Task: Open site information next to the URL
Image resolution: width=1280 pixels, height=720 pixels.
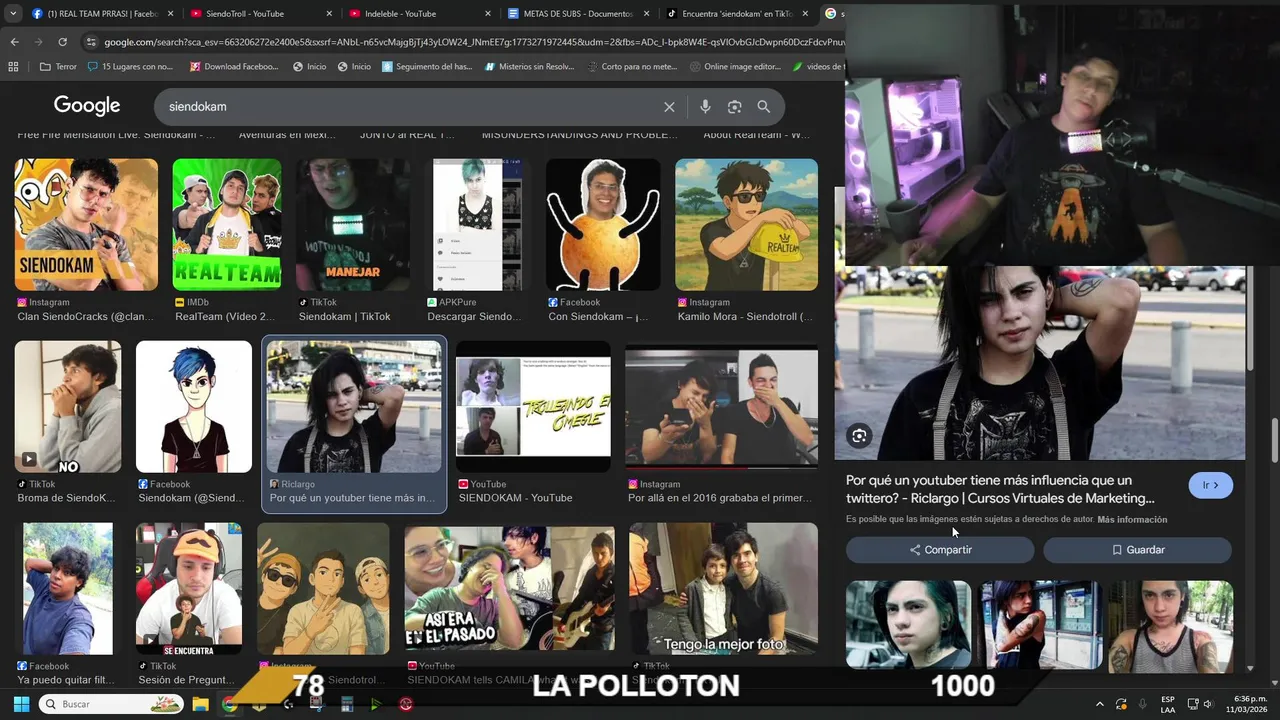Action: [x=92, y=42]
